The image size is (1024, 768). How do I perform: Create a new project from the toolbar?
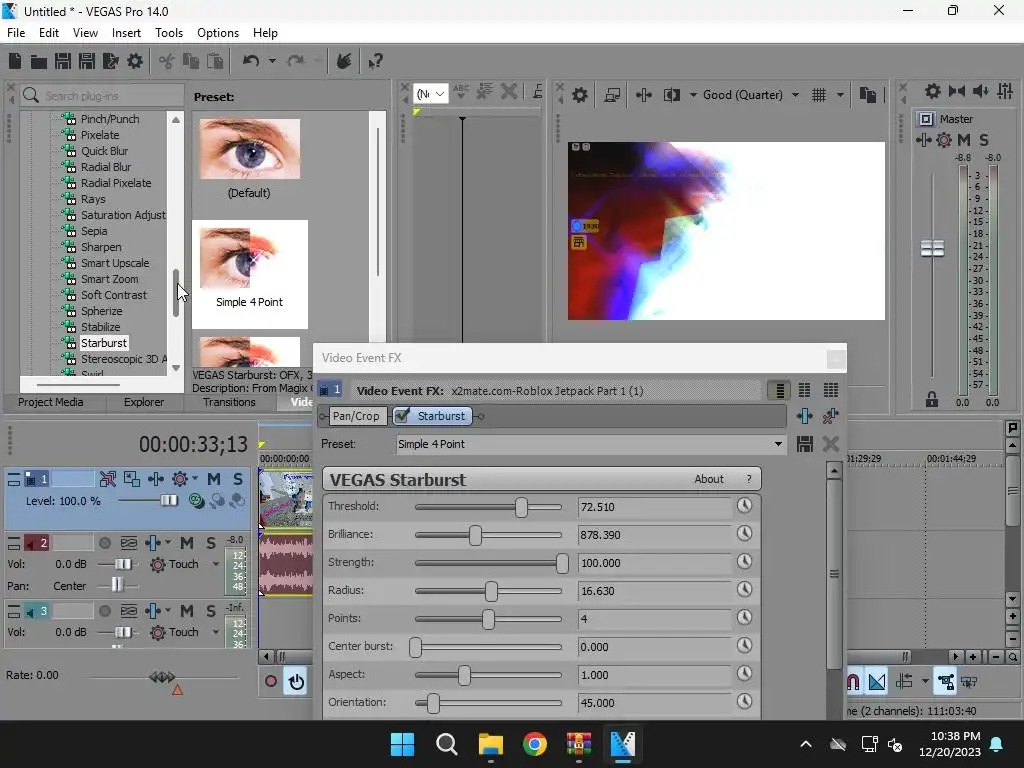[15, 61]
